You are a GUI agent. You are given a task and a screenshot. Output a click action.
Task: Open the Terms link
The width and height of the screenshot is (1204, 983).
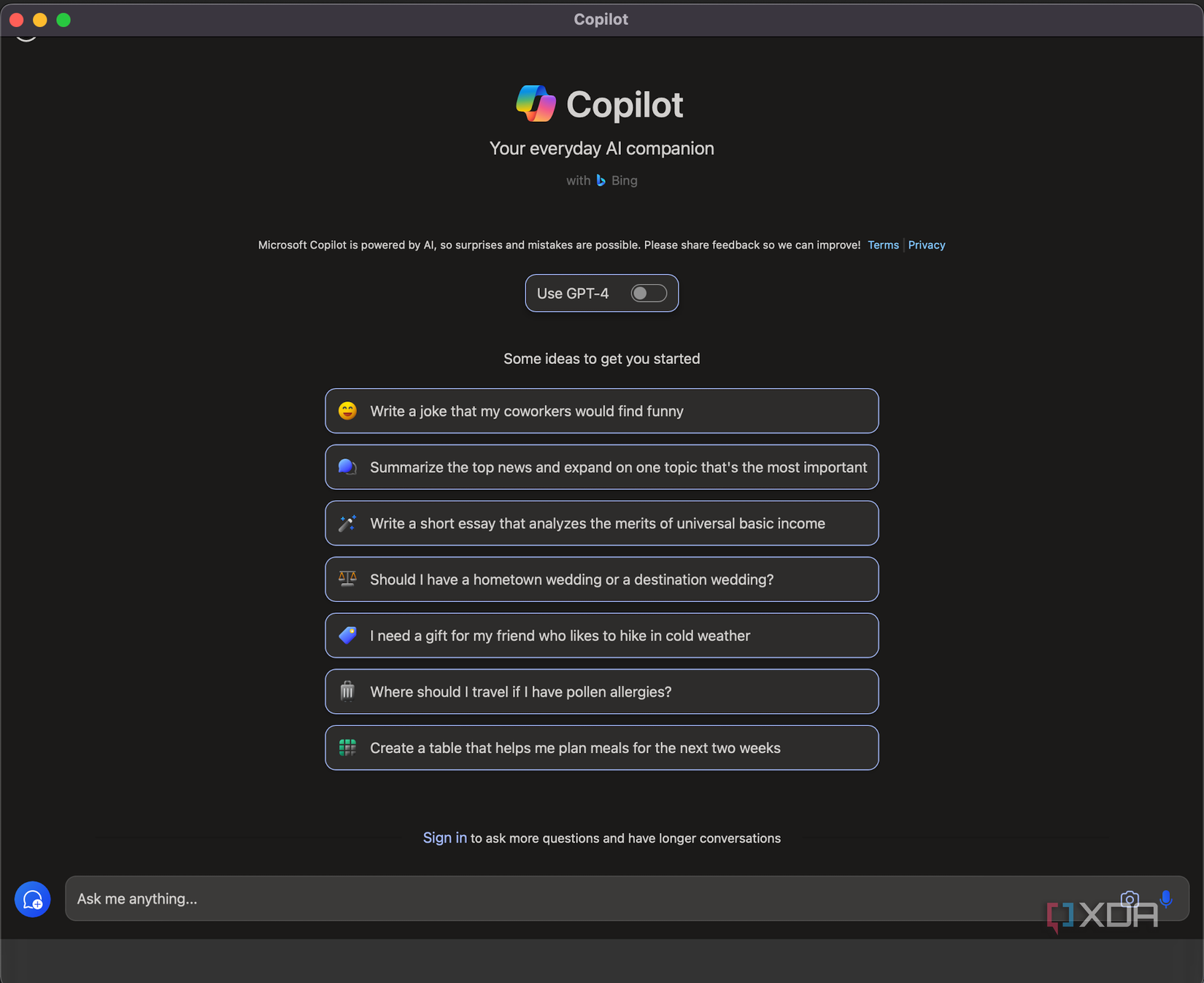tap(883, 245)
